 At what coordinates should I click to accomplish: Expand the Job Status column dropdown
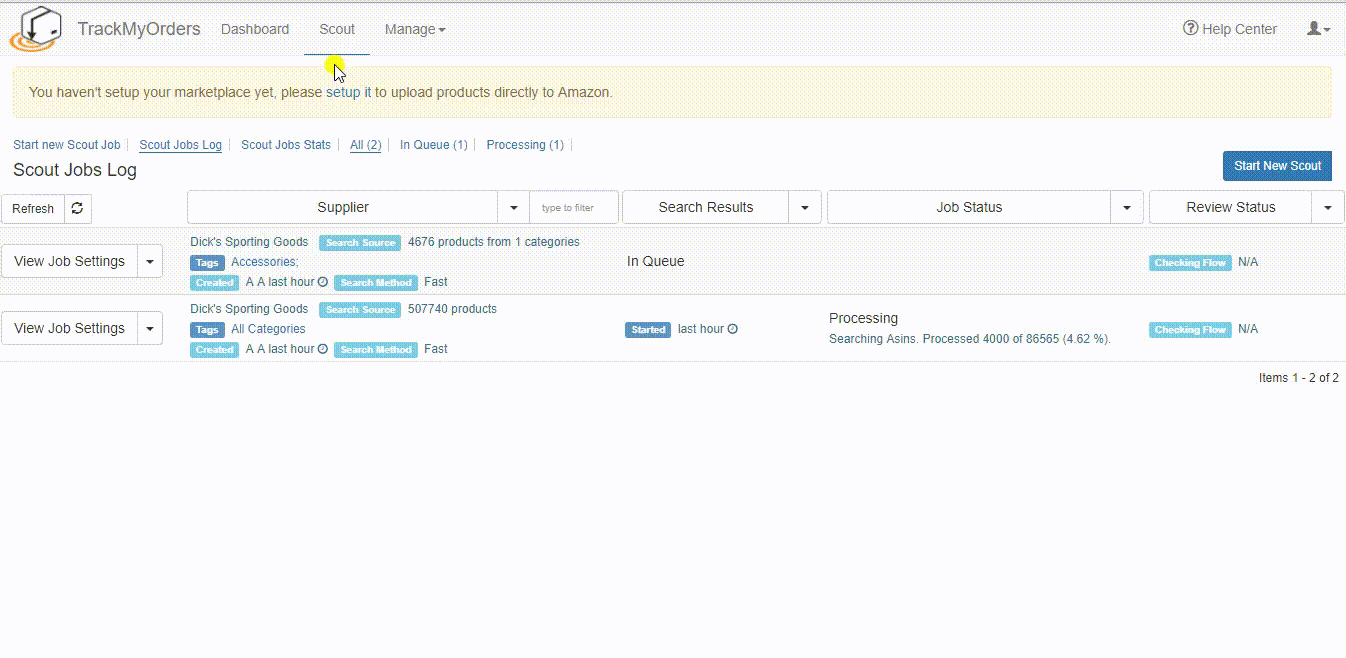coord(1127,207)
